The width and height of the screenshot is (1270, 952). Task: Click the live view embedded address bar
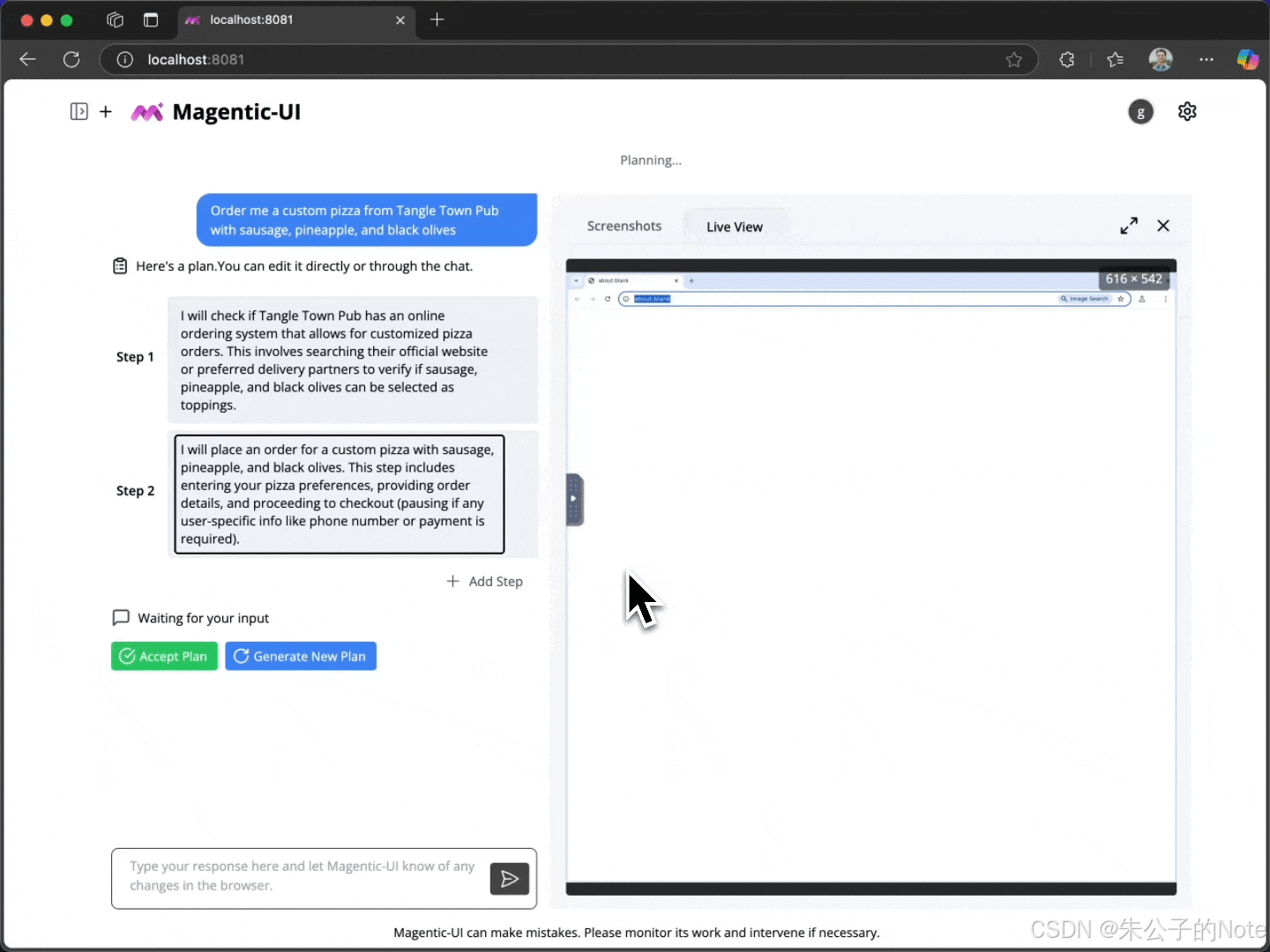(x=874, y=299)
